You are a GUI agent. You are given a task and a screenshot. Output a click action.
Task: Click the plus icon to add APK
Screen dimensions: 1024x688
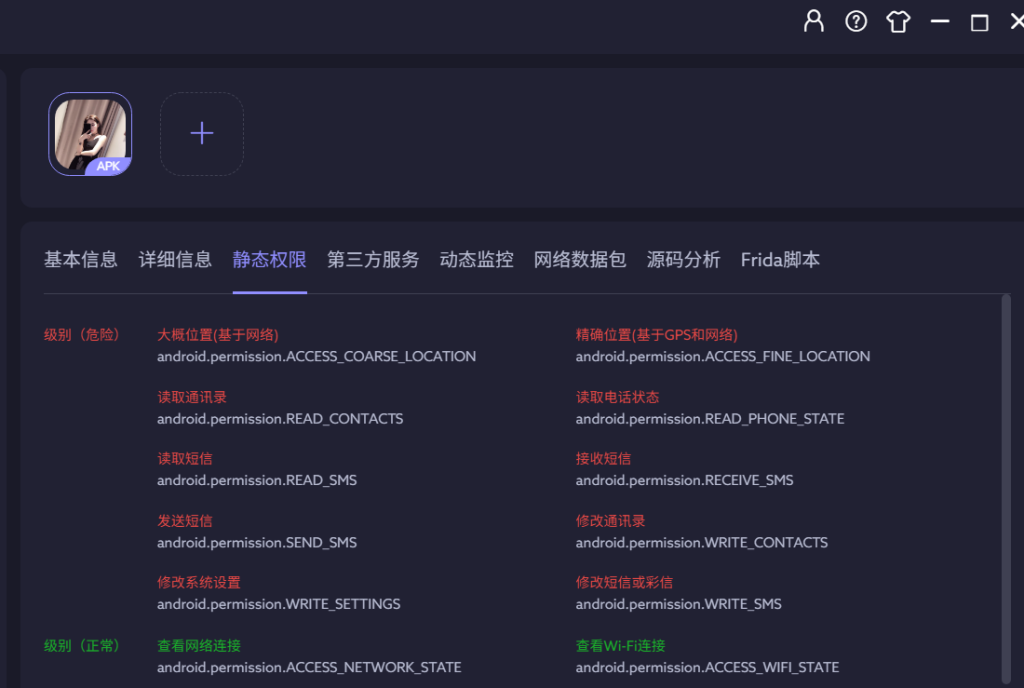click(202, 134)
